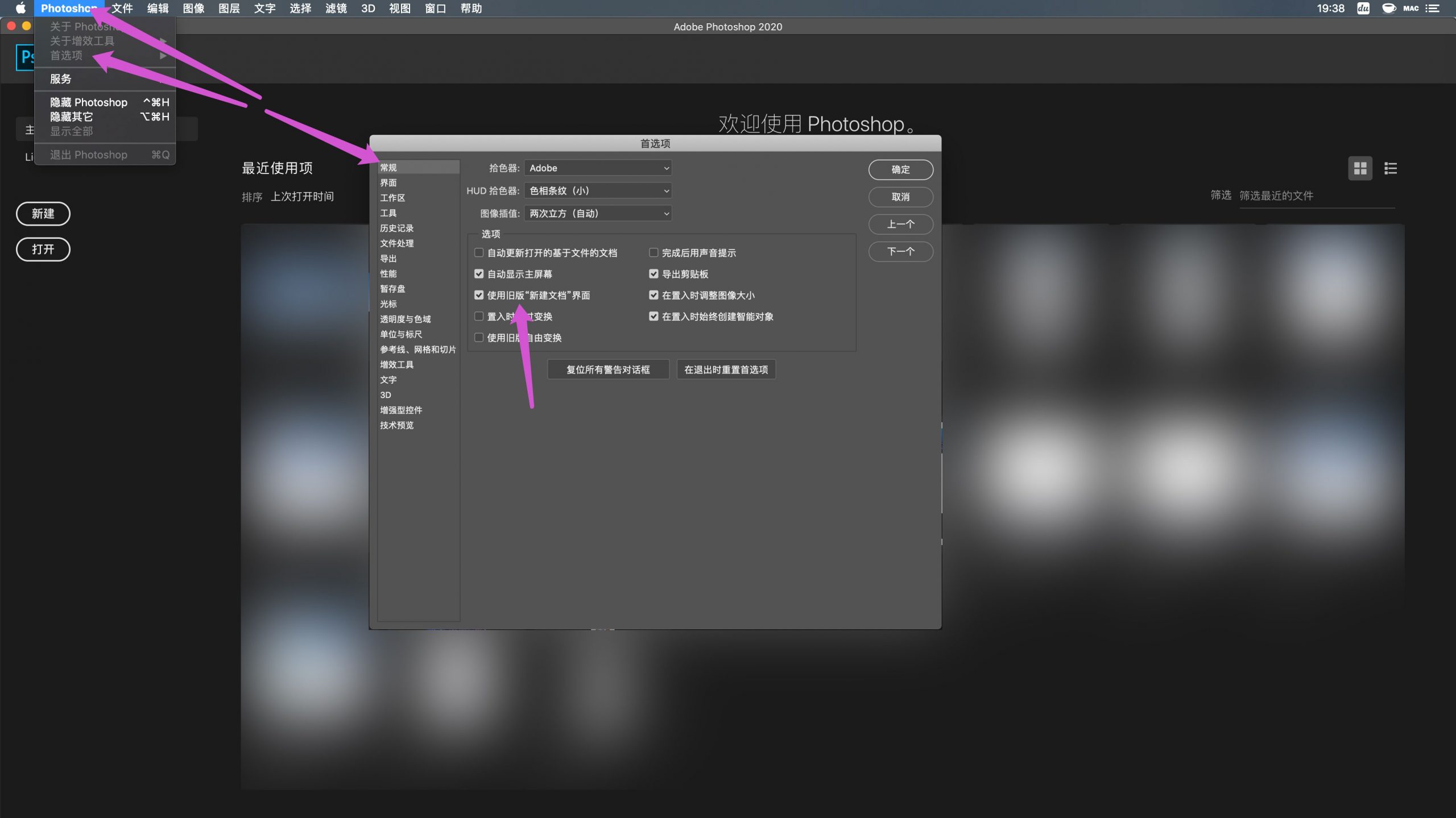Image resolution: width=1456 pixels, height=818 pixels.
Task: Click the 取消 button in preferences
Action: (x=900, y=197)
